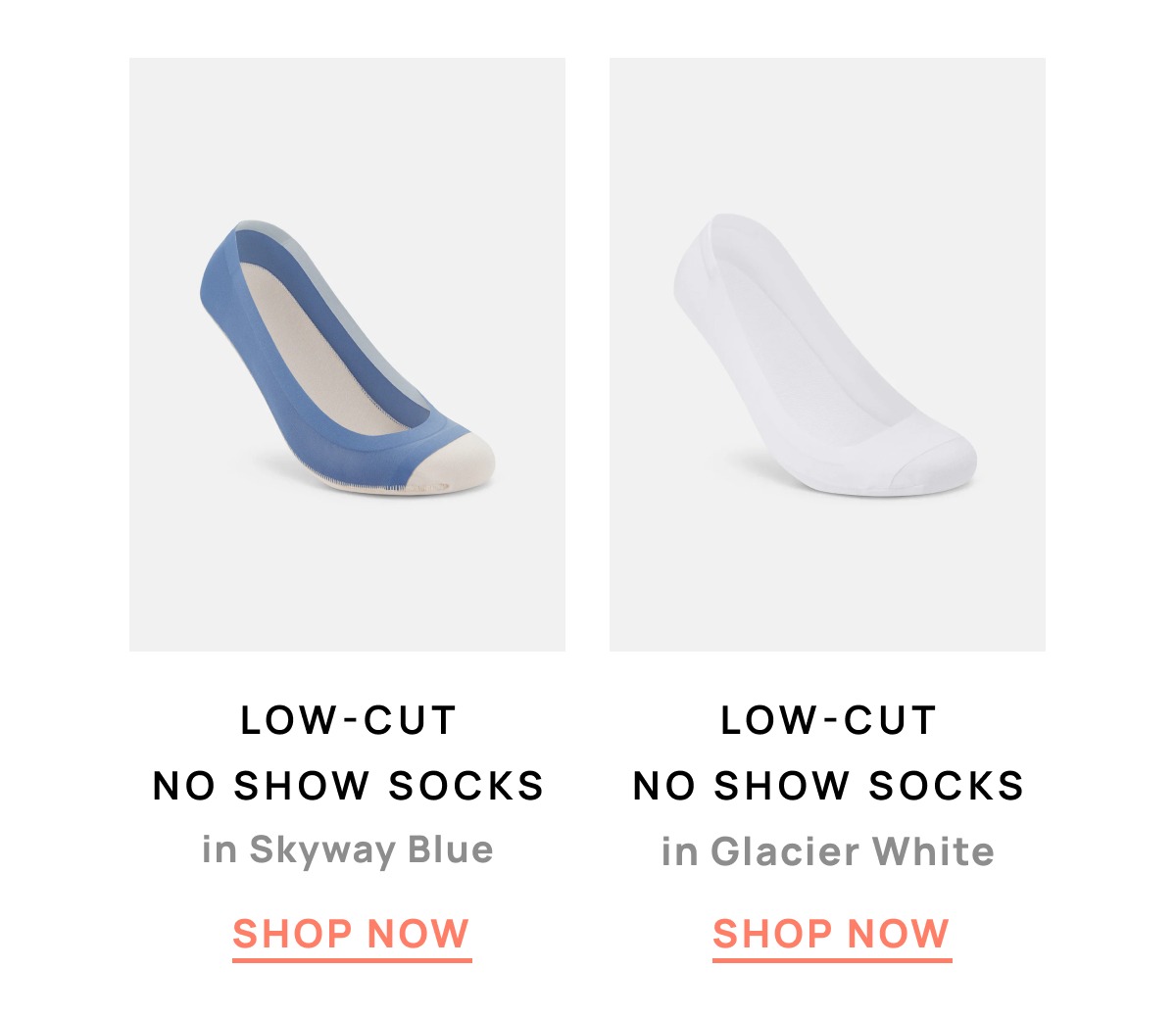Open the left 'LOW-CUT' title line
The image size is (1176, 1018).
(348, 721)
